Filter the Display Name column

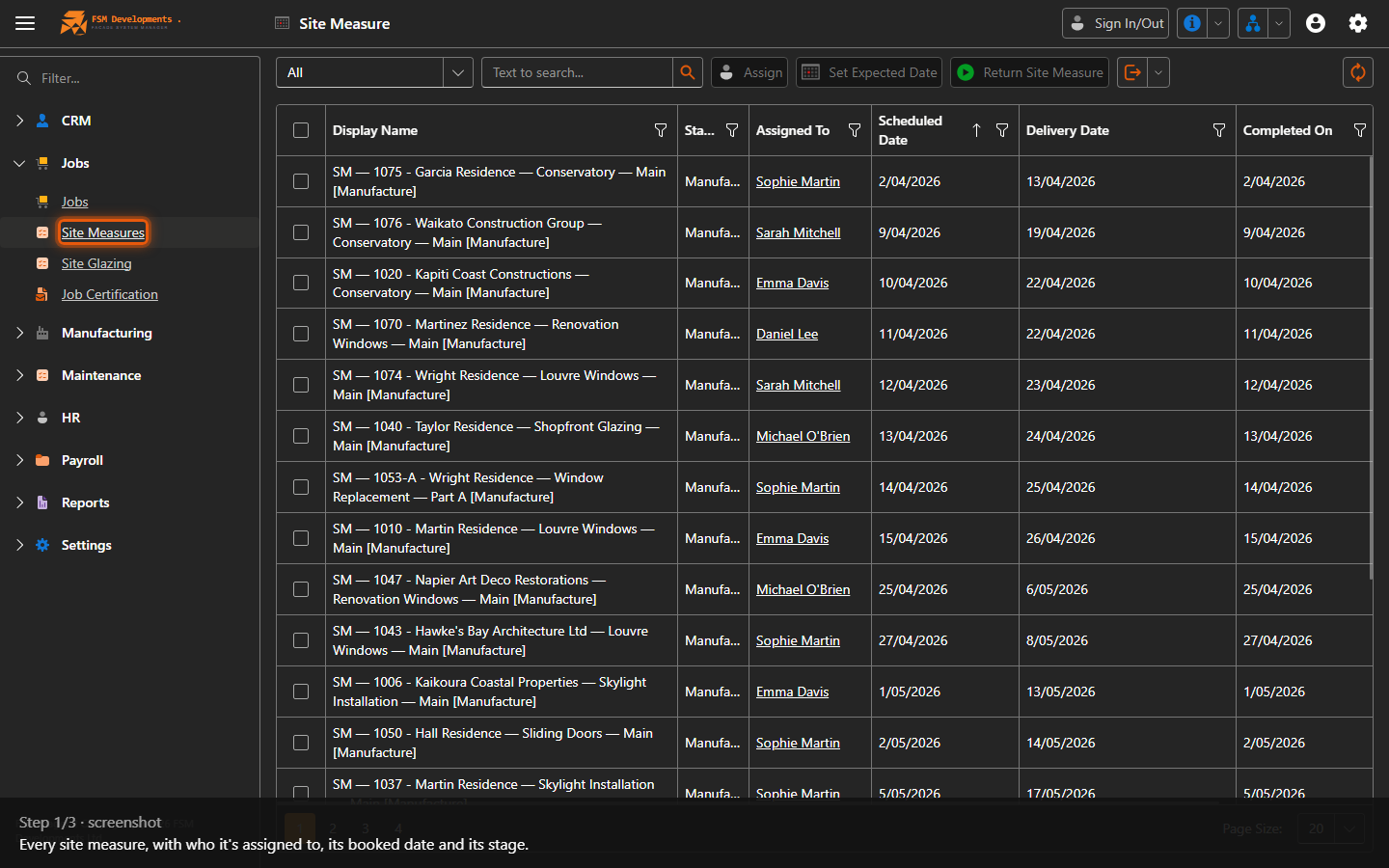pyautogui.click(x=661, y=130)
